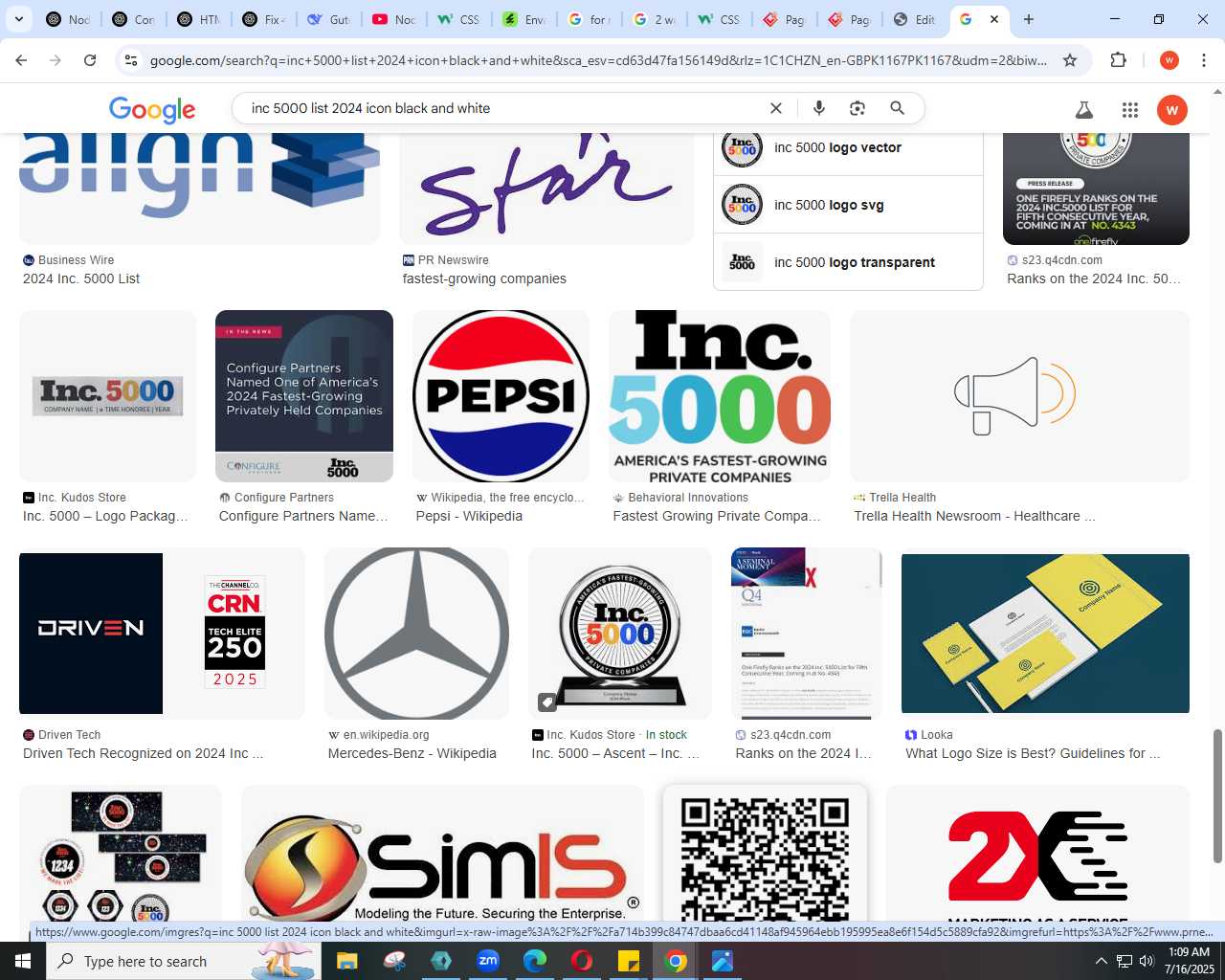The image size is (1225, 980).
Task: Click the Windows taskbar search box
Action: 184,961
